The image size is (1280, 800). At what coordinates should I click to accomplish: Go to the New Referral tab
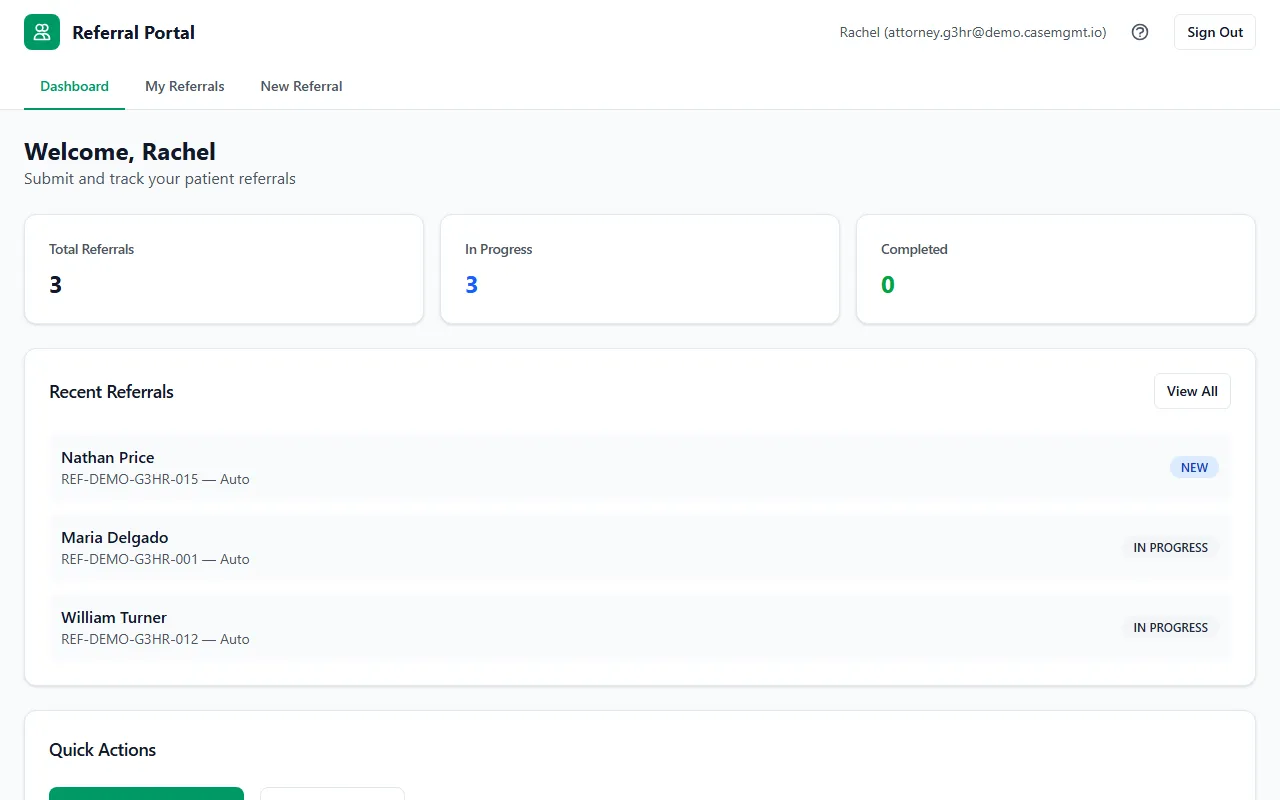tap(301, 86)
